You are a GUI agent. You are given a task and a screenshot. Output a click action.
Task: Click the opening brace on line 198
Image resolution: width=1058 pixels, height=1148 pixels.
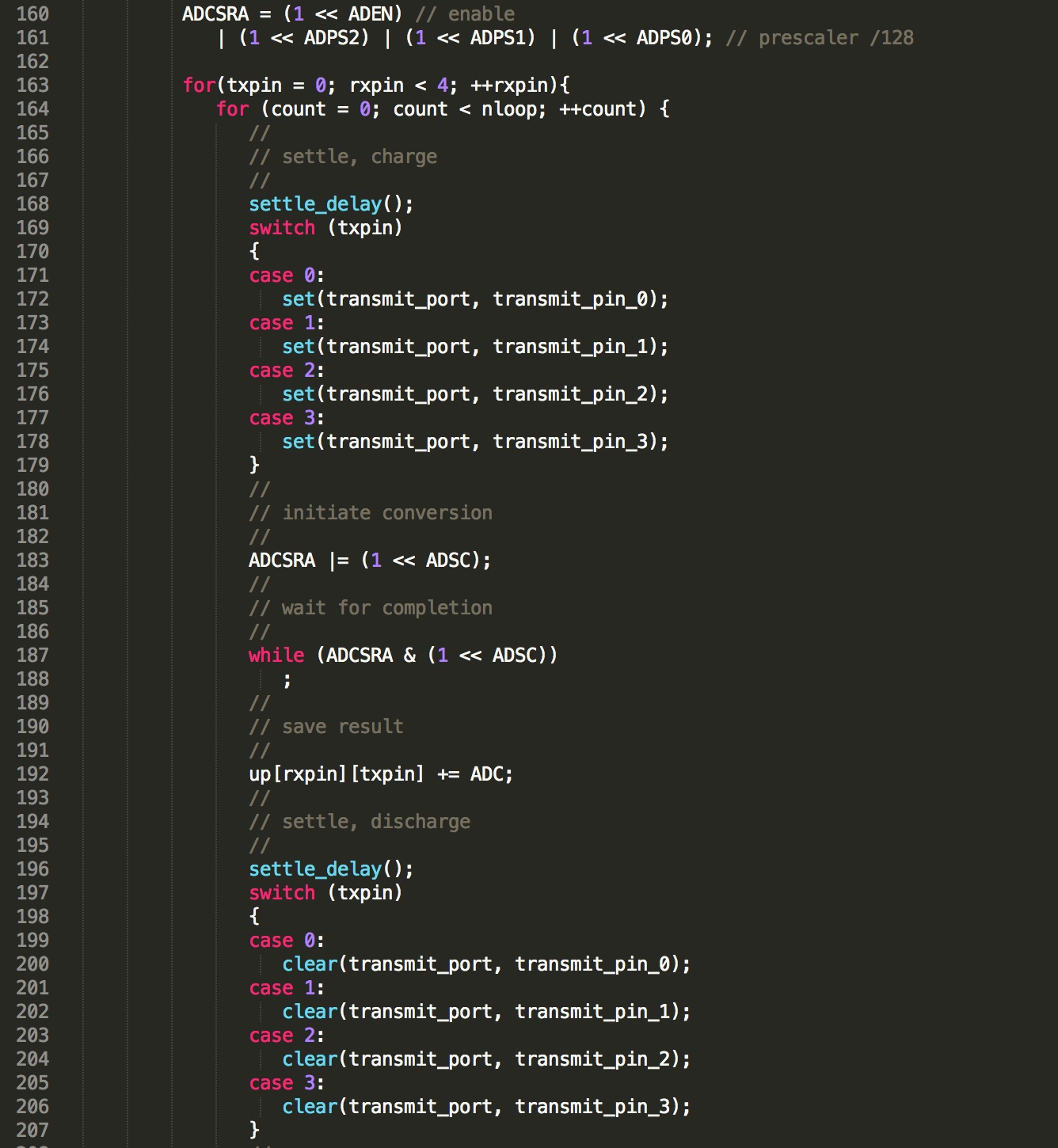coord(254,917)
